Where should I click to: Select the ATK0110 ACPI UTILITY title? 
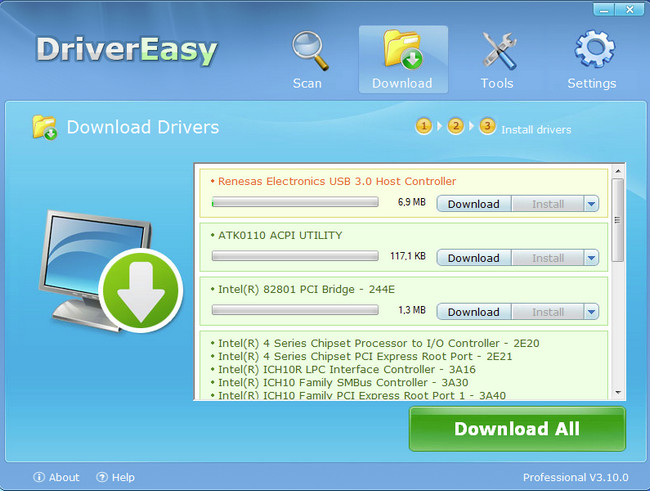coord(280,235)
